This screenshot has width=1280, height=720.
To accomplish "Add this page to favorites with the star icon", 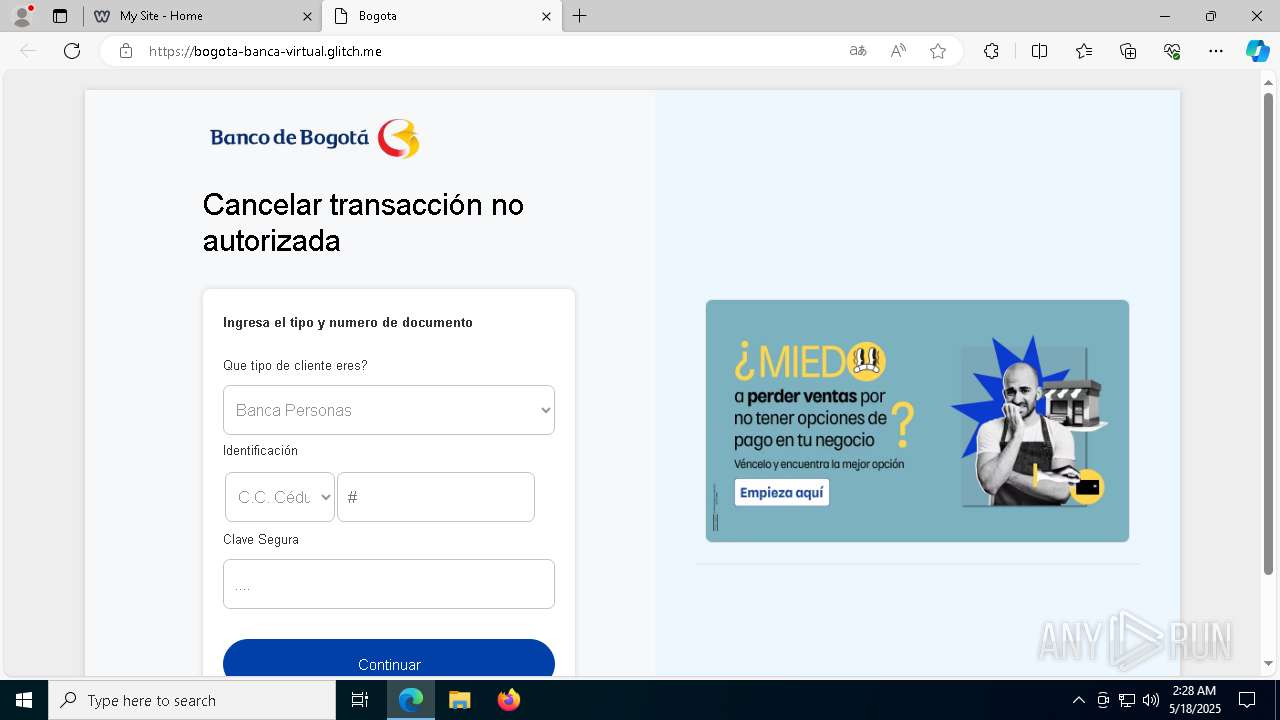I will [x=938, y=51].
